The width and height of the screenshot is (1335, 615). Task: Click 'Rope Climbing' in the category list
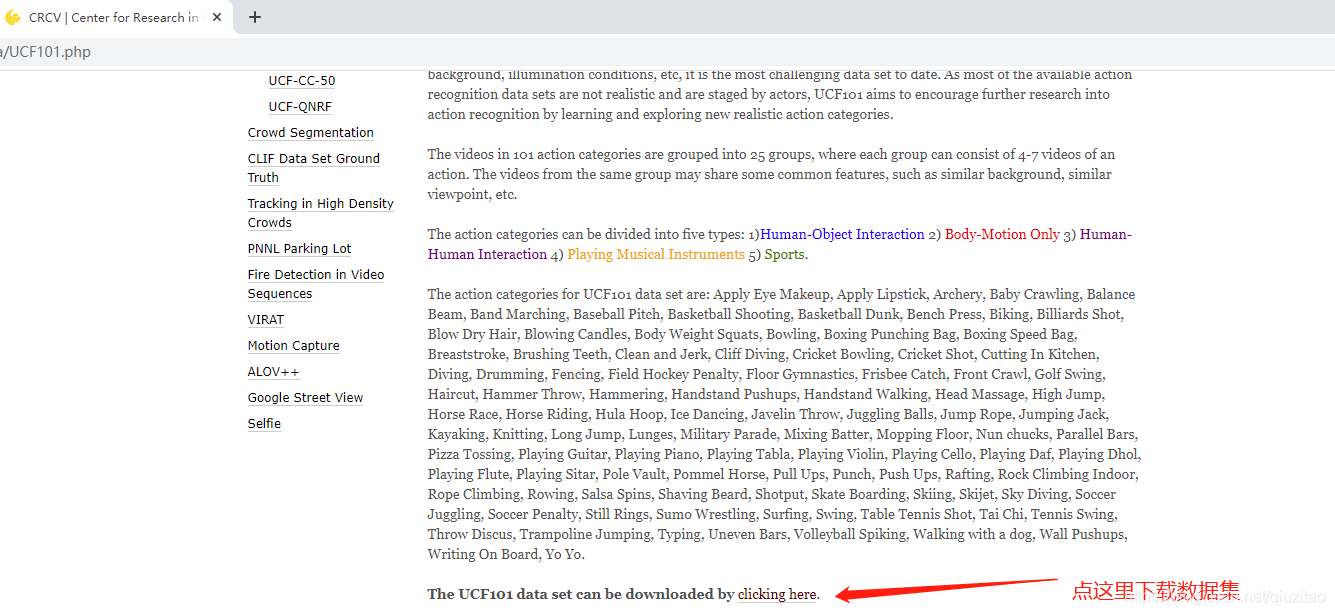[474, 494]
